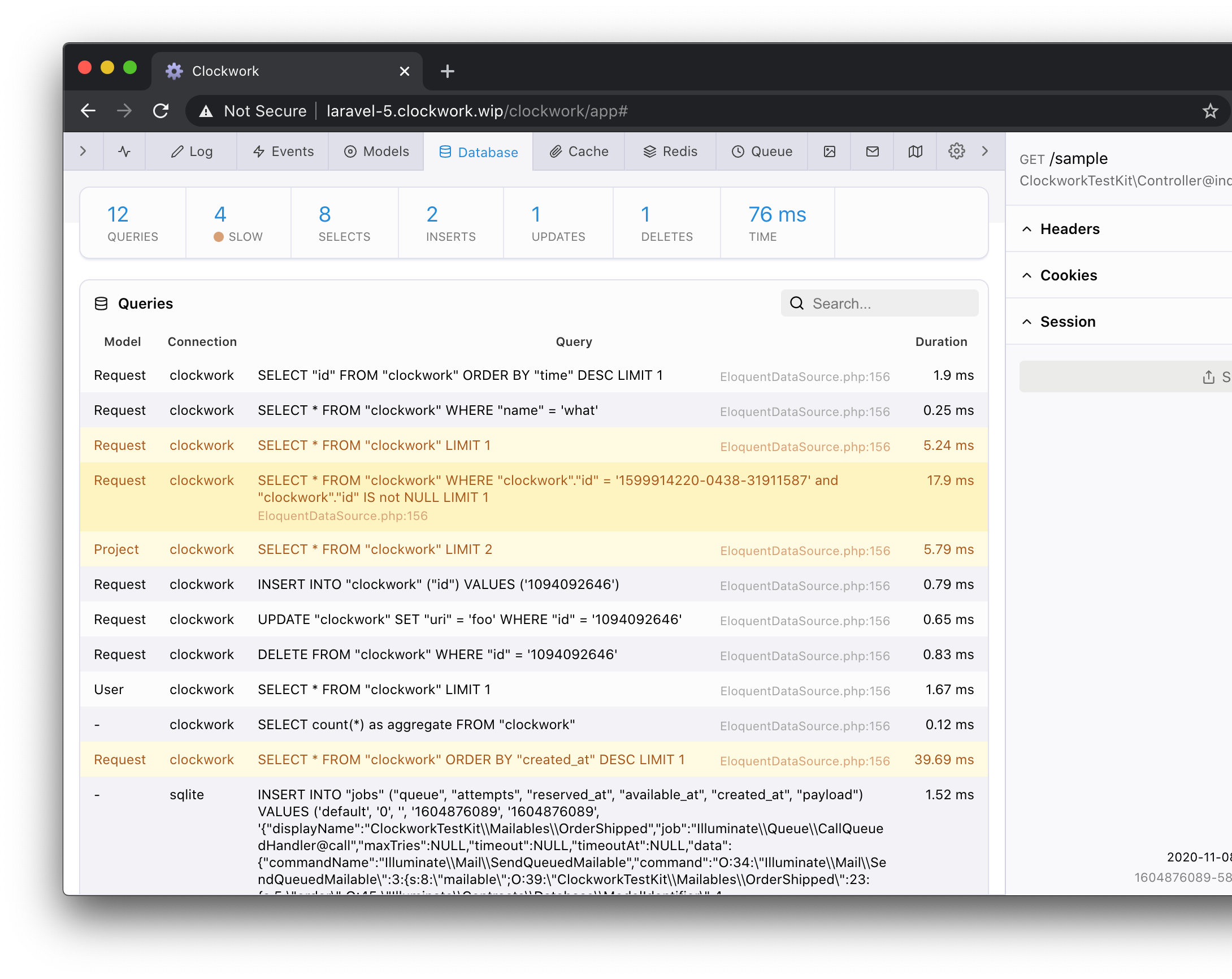
Task: Select the 17.9 ms slow query
Action: (x=533, y=497)
